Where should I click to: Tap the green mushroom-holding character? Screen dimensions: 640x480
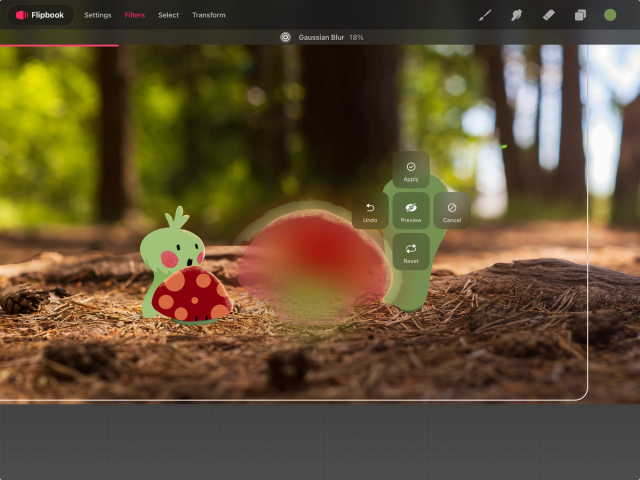pos(171,249)
